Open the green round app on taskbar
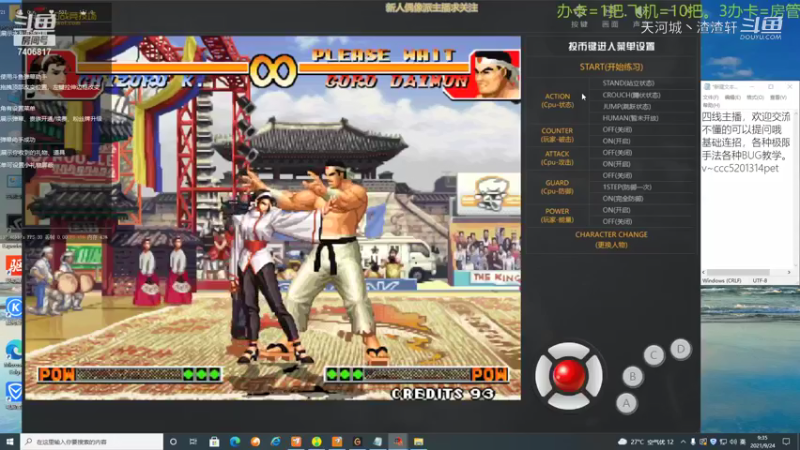Image resolution: width=800 pixels, height=450 pixels. (316, 442)
